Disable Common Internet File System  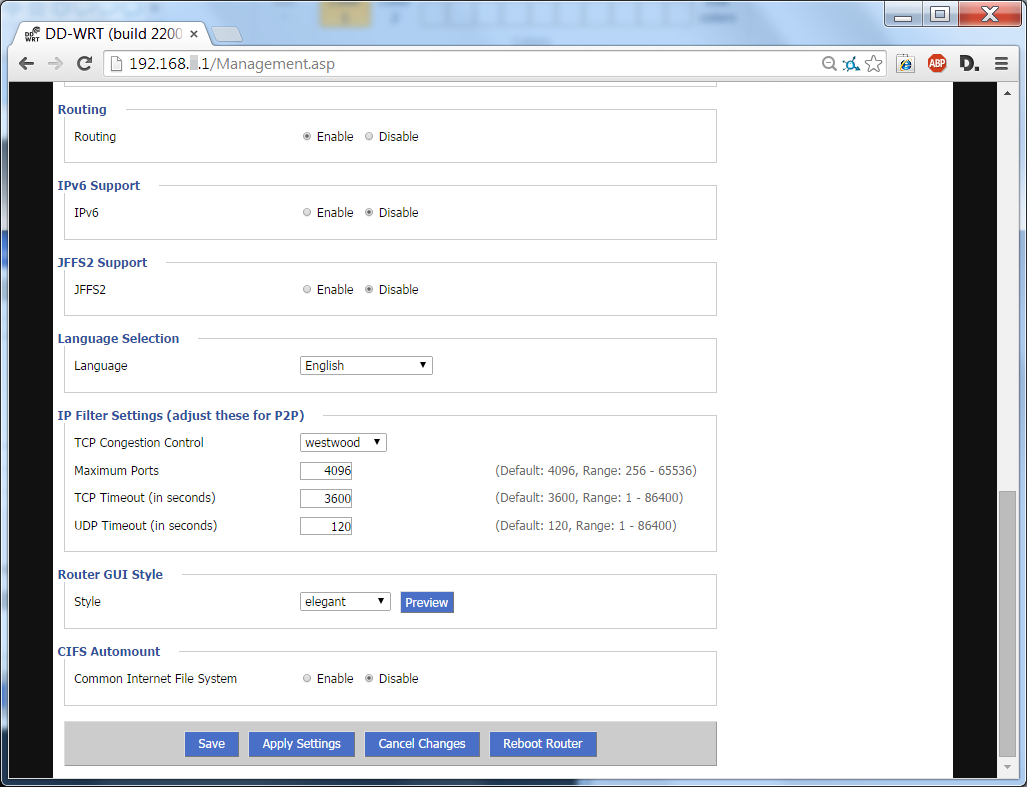click(369, 678)
